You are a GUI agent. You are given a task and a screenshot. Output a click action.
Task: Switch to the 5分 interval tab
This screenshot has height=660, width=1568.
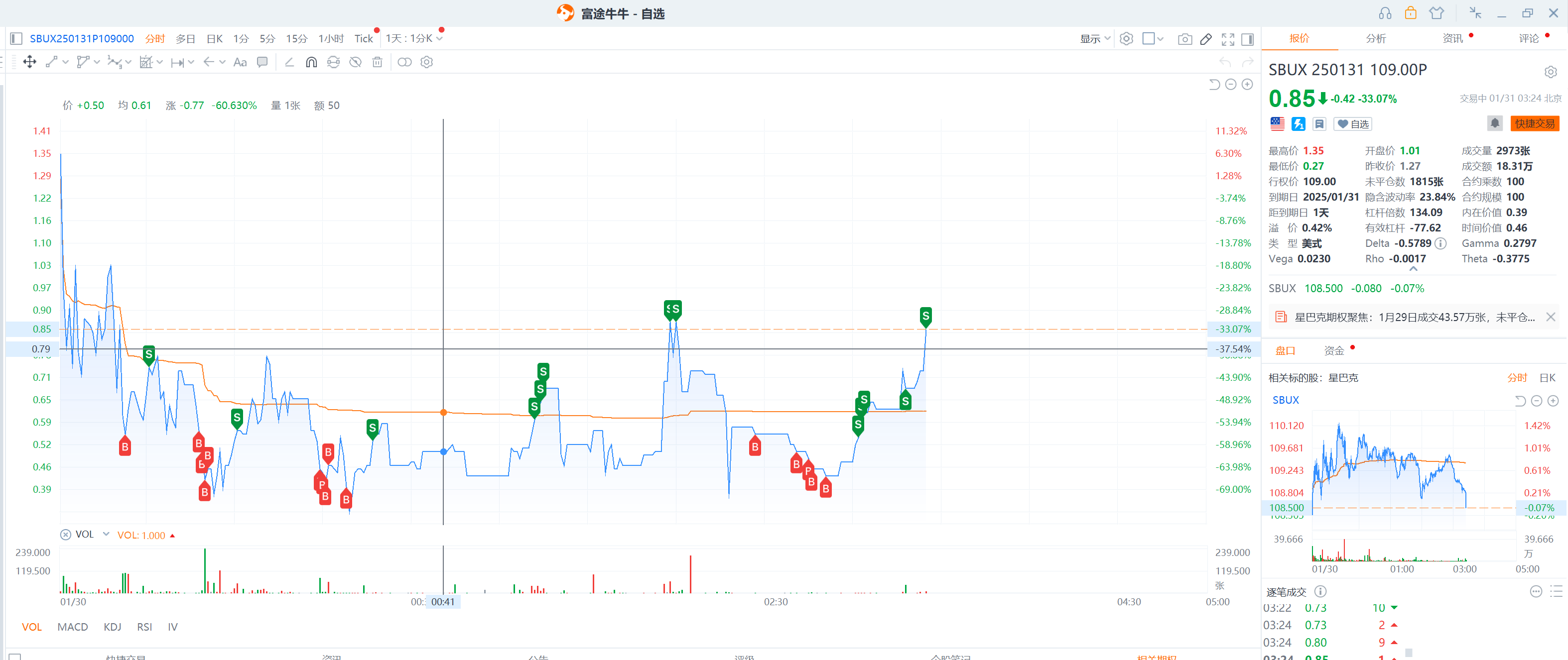267,39
